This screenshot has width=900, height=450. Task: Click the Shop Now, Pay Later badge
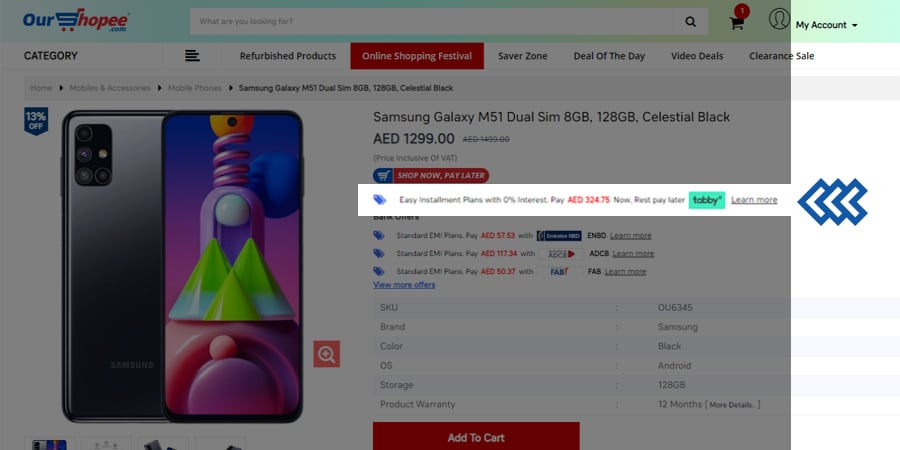(431, 176)
